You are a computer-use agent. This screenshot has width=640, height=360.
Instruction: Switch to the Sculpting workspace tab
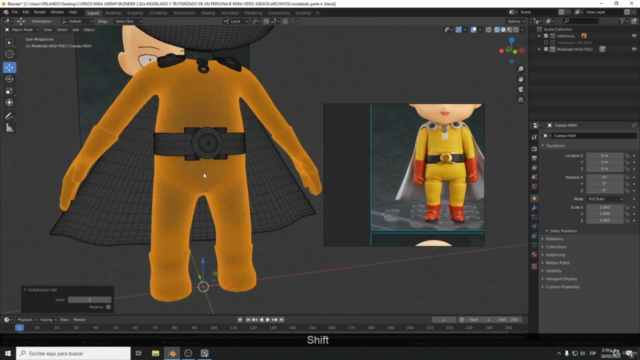[135, 13]
